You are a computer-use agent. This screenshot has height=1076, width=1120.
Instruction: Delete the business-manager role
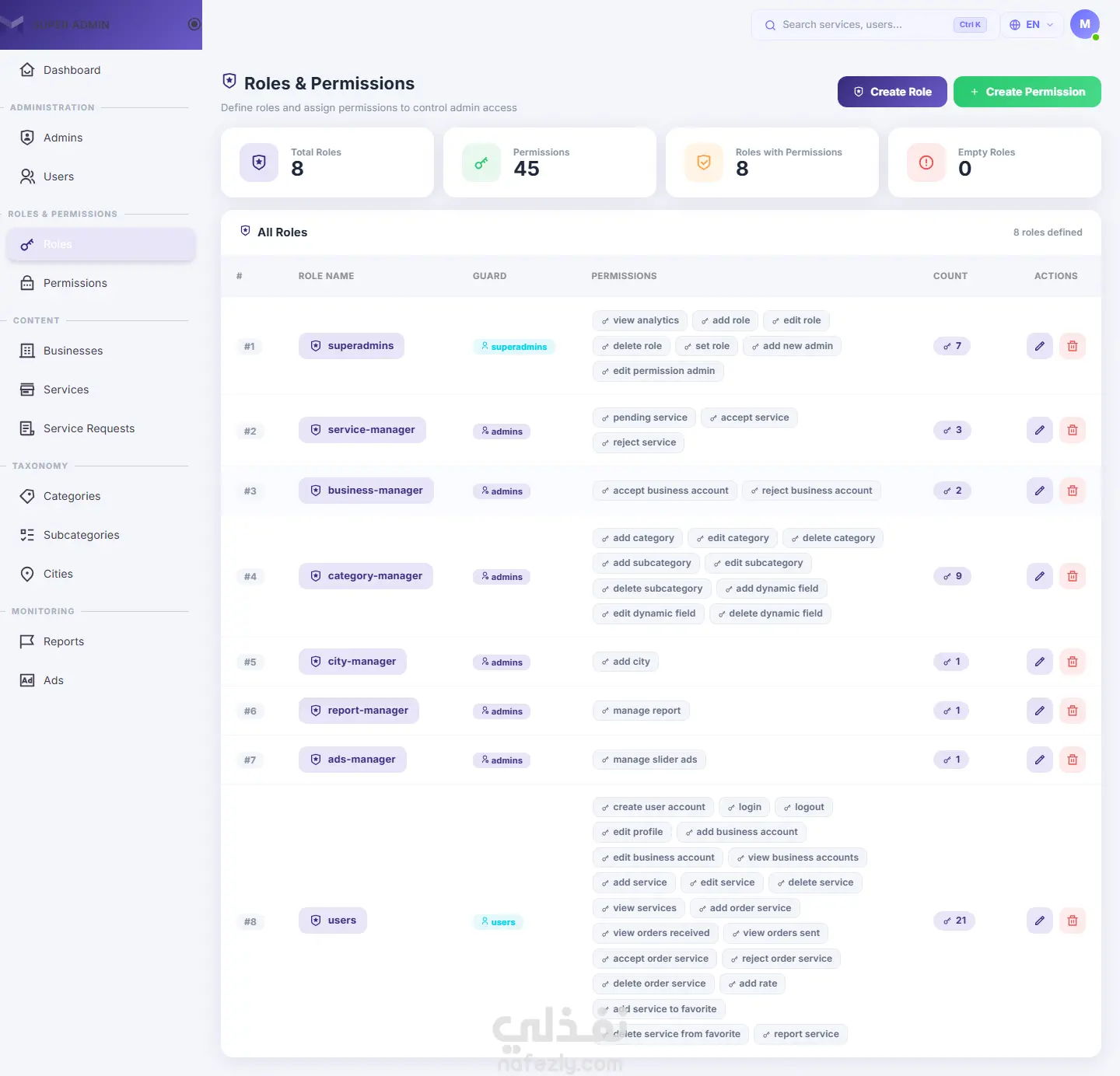(1073, 491)
